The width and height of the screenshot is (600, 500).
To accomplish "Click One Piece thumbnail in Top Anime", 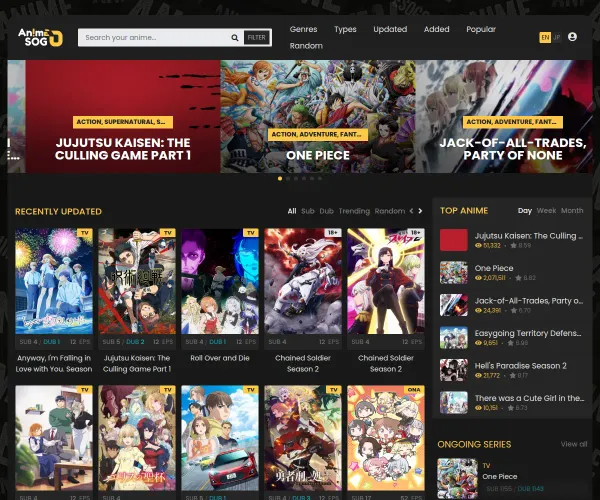I will click(454, 272).
